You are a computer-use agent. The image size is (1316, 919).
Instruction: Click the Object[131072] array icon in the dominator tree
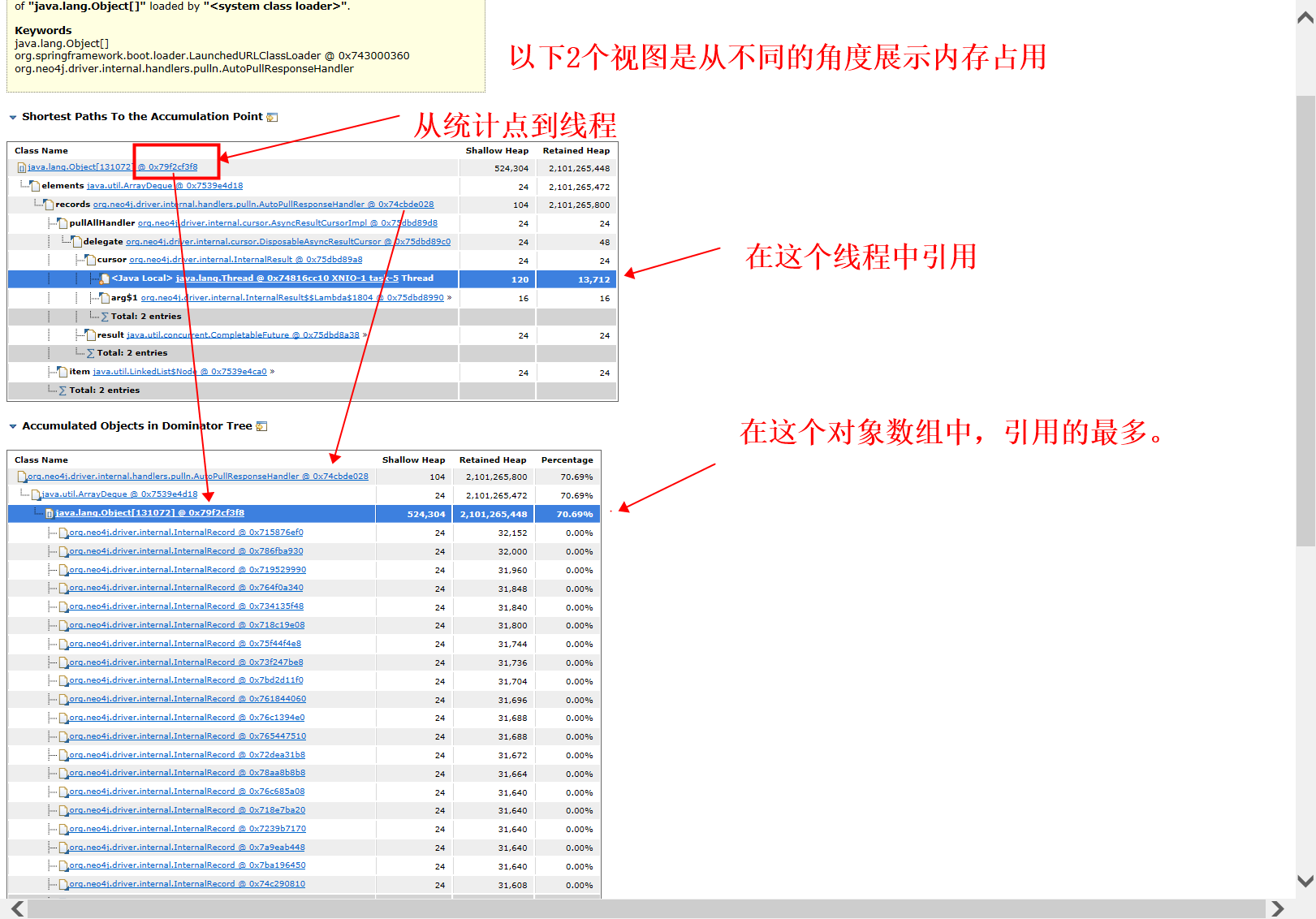(50, 513)
